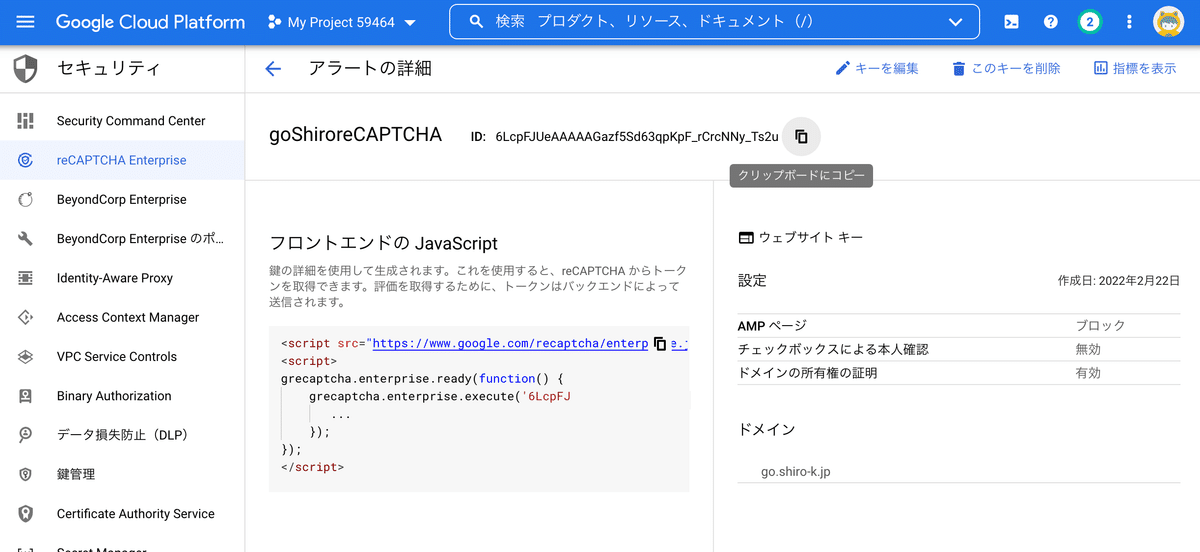Click the AMP ページ setting row

pyautogui.click(x=959, y=326)
